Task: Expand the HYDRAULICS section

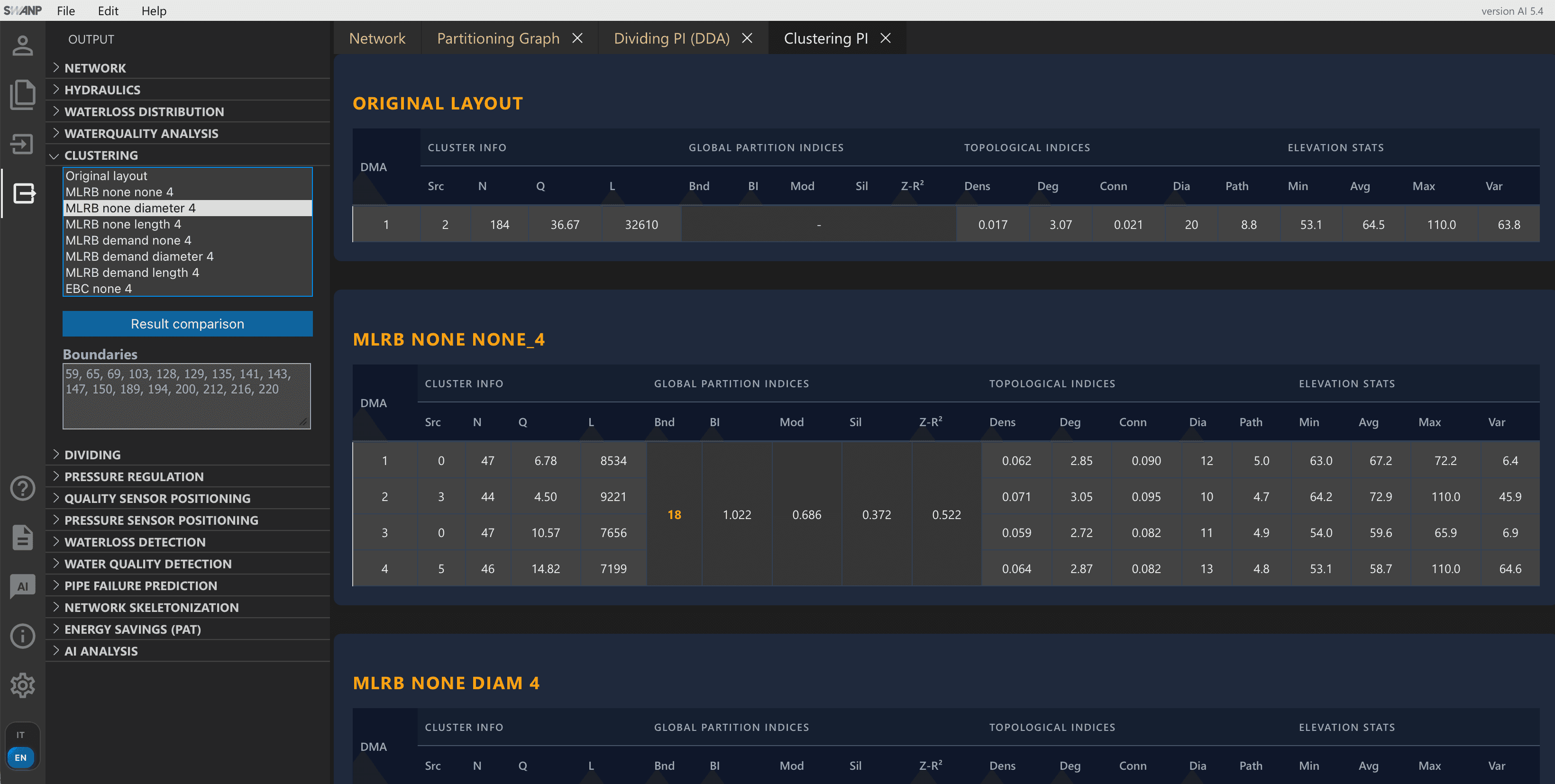Action: click(188, 89)
